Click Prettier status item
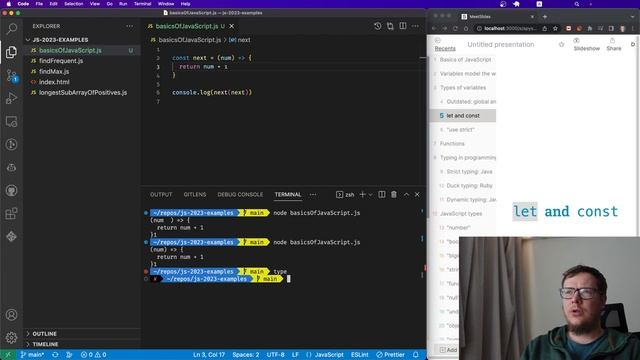 (x=391, y=355)
